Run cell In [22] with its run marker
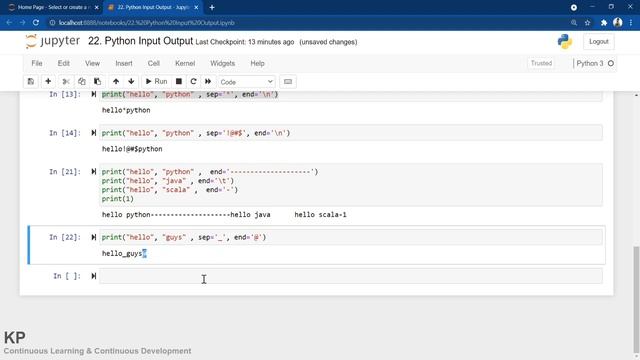 pyautogui.click(x=93, y=237)
